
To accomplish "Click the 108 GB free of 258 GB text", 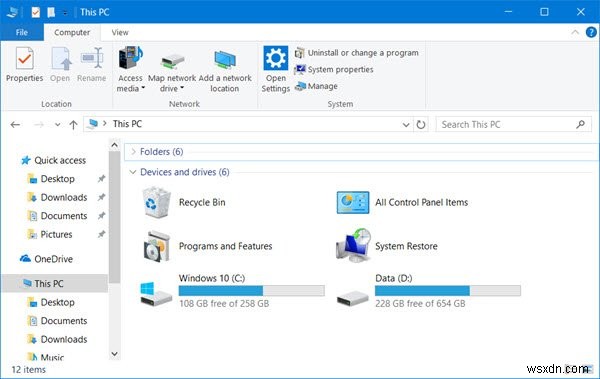I will pyautogui.click(x=224, y=304).
